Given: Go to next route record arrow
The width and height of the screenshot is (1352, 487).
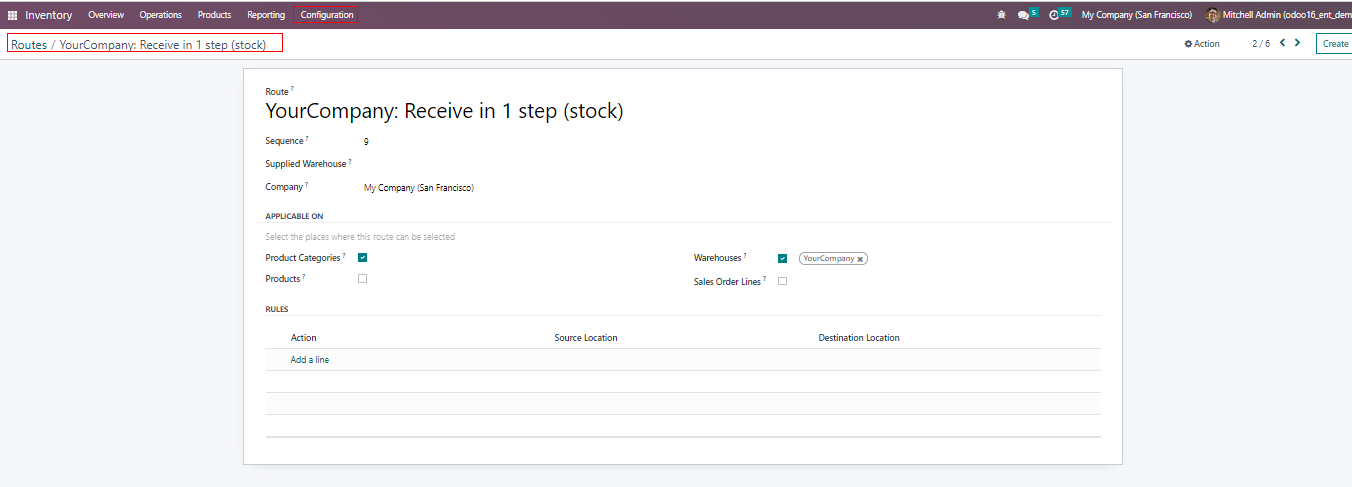Looking at the screenshot, I should coord(1298,43).
